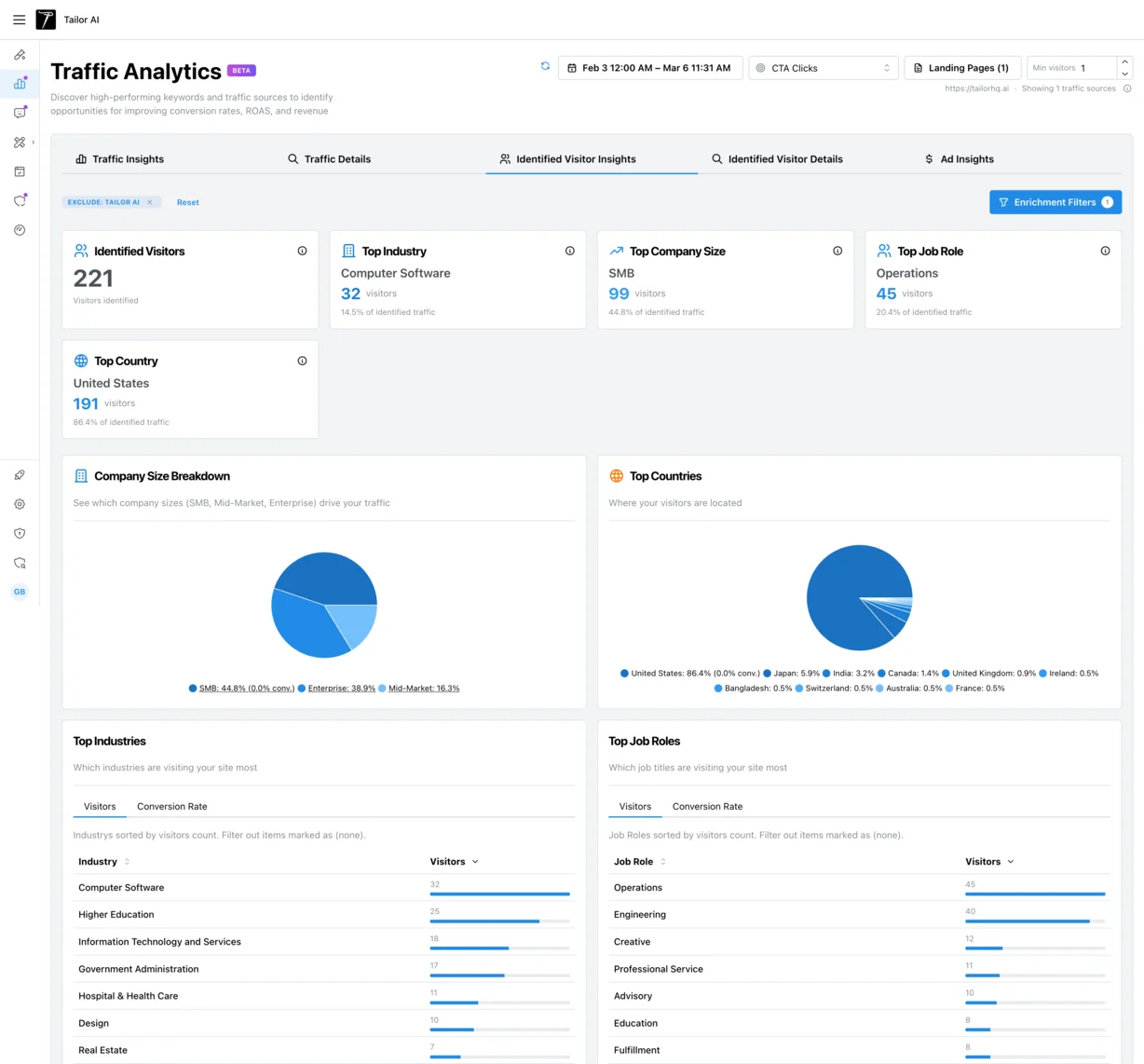
Task: Open the CTA Clicks dropdown
Action: (823, 67)
